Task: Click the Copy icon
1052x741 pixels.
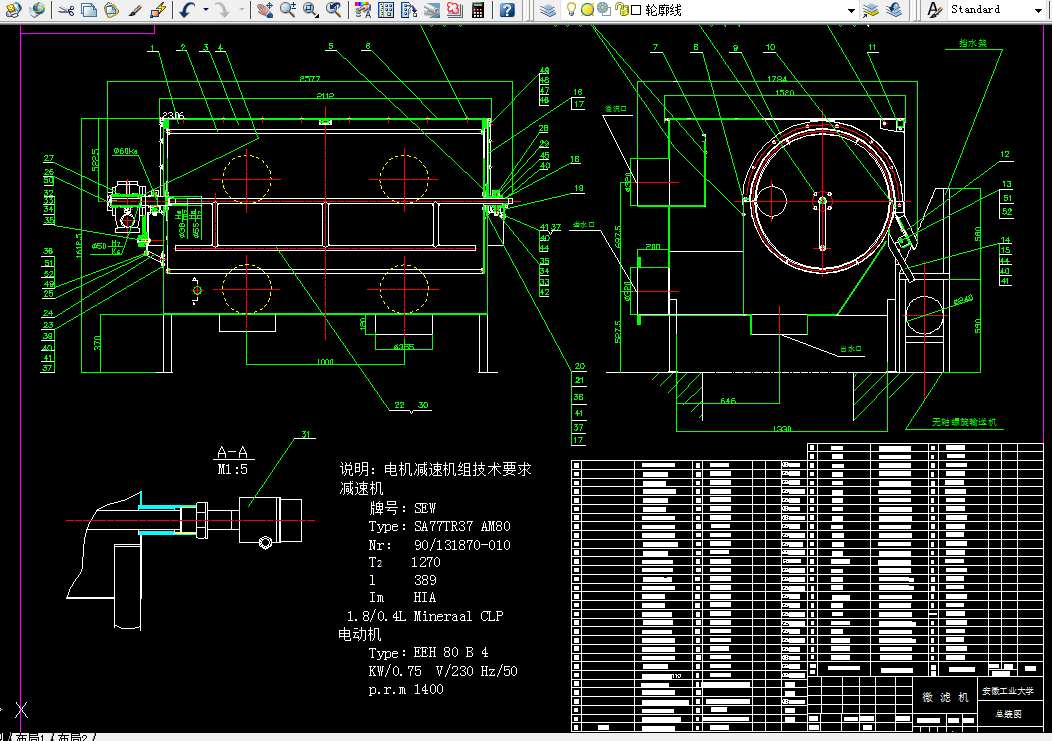Action: point(89,9)
